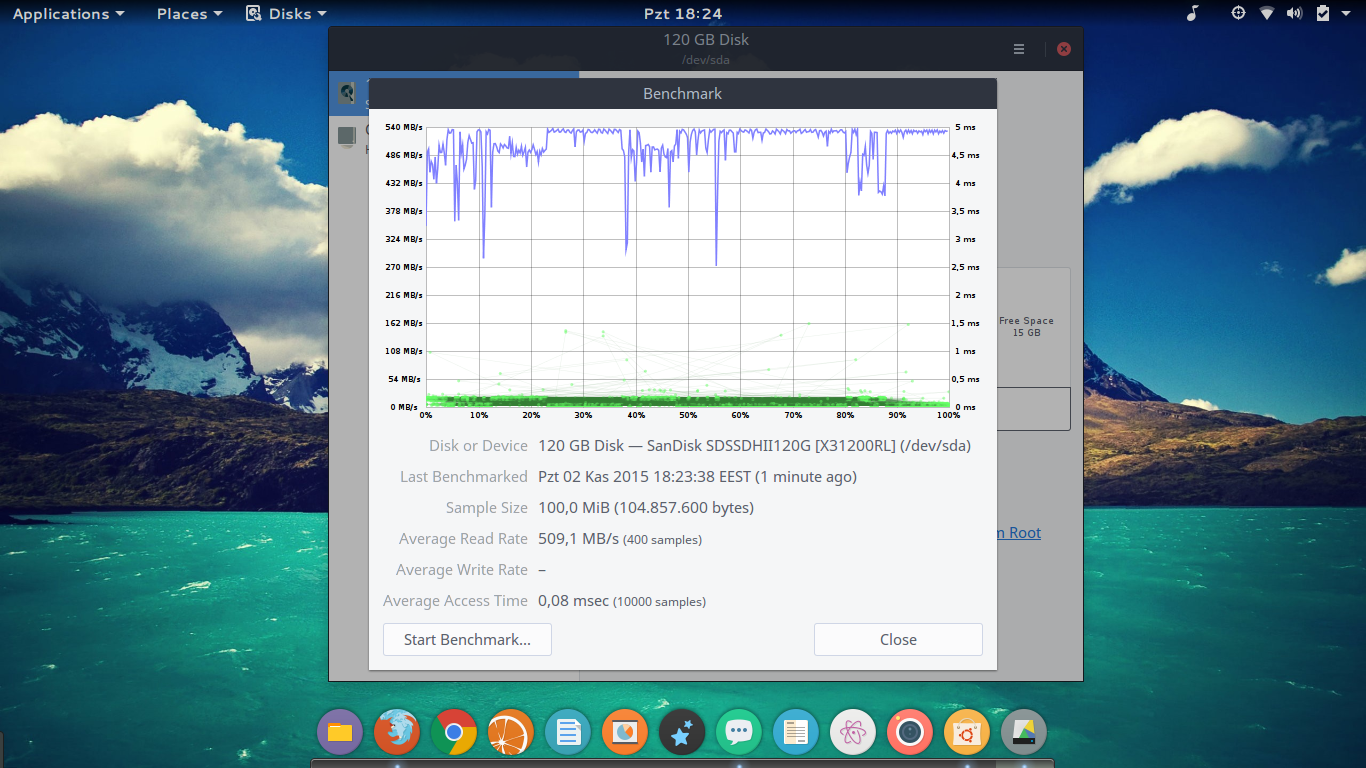Click the benchmark graph area
1366x768 pixels.
686,267
